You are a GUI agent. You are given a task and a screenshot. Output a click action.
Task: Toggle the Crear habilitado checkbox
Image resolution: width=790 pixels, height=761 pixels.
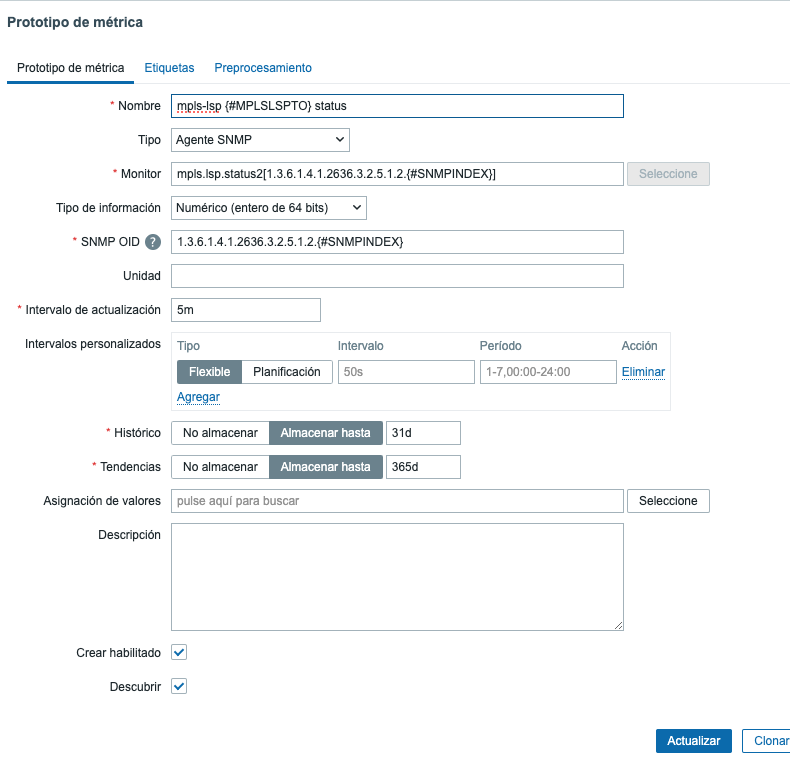(x=179, y=653)
